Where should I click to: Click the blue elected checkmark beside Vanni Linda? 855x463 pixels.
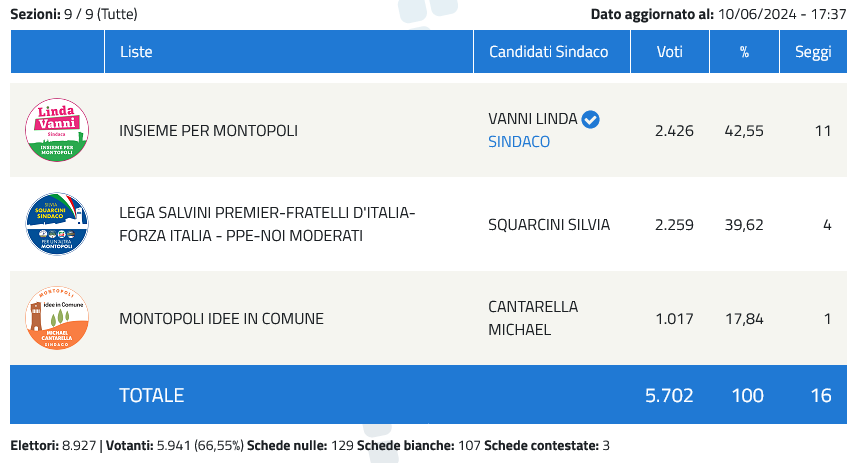point(590,119)
